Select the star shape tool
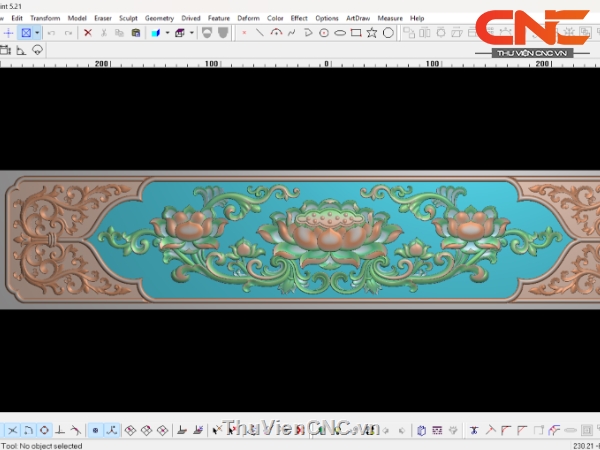 pyautogui.click(x=372, y=33)
